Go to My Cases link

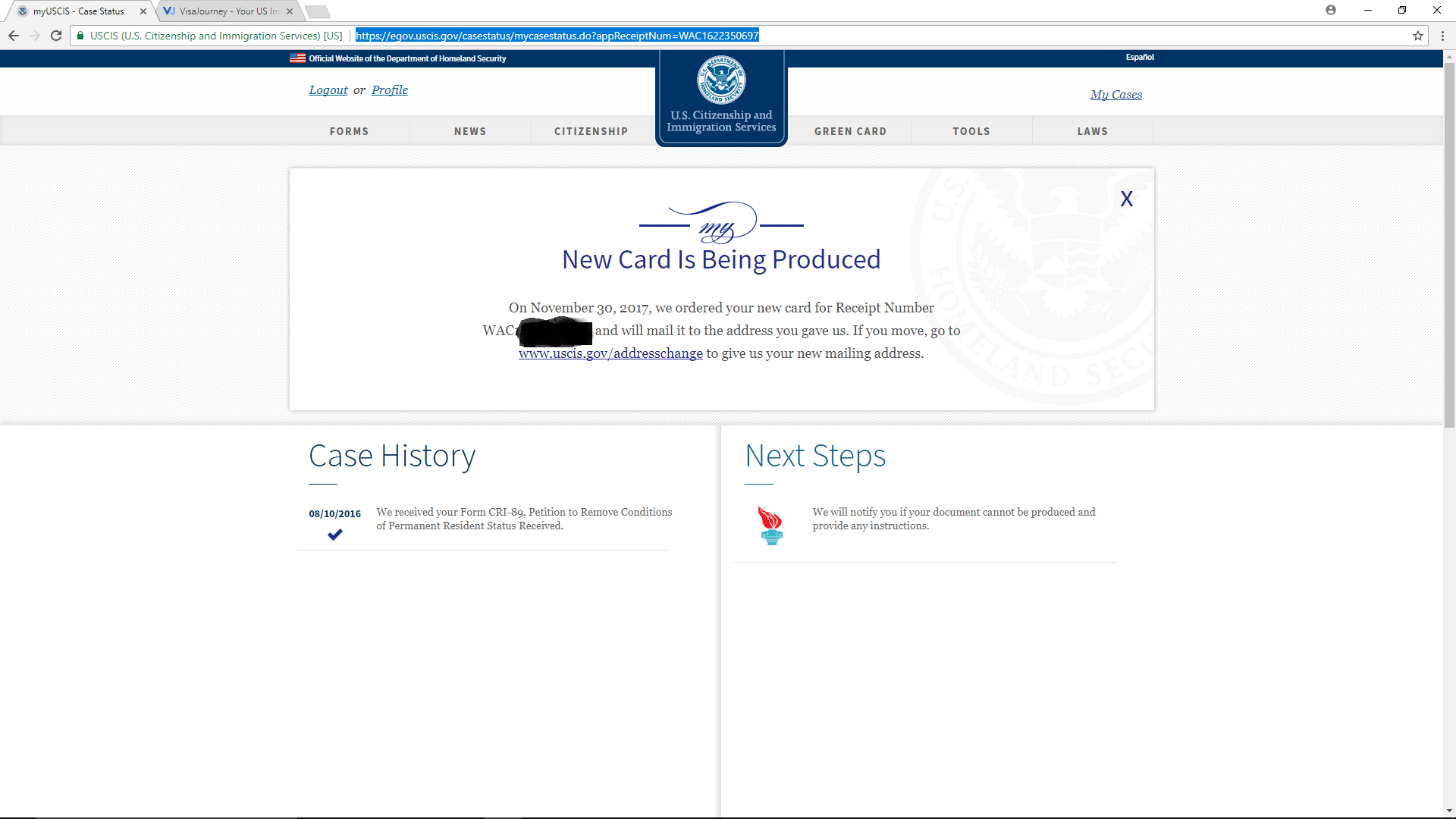pyautogui.click(x=1116, y=95)
